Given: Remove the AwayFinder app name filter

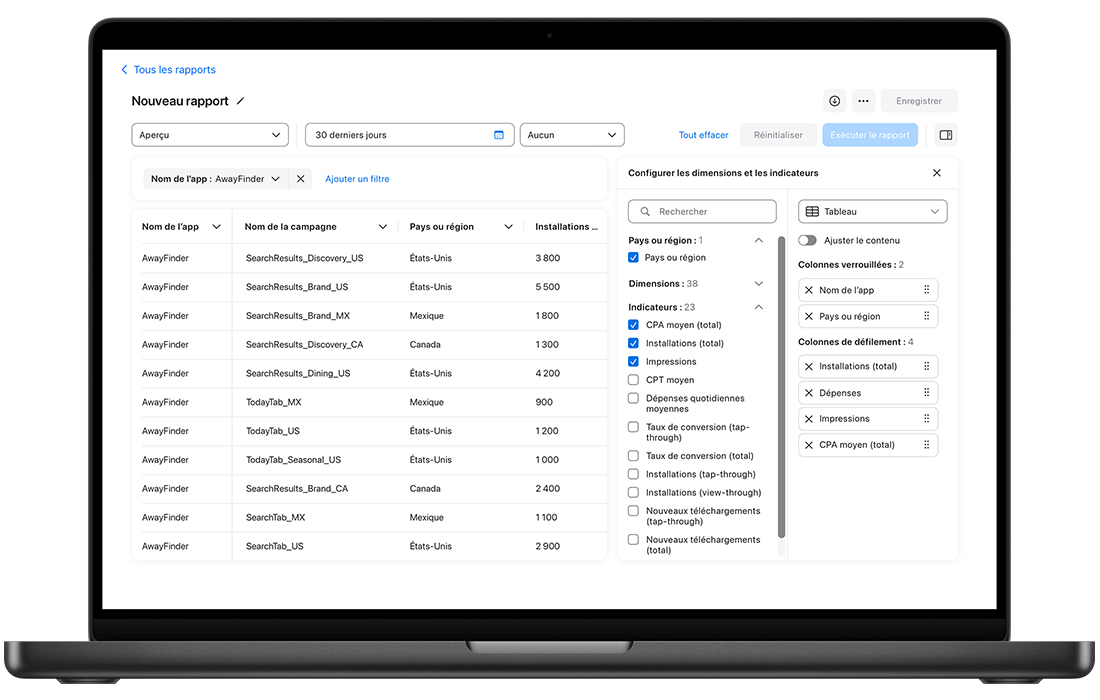Looking at the screenshot, I should coord(301,179).
